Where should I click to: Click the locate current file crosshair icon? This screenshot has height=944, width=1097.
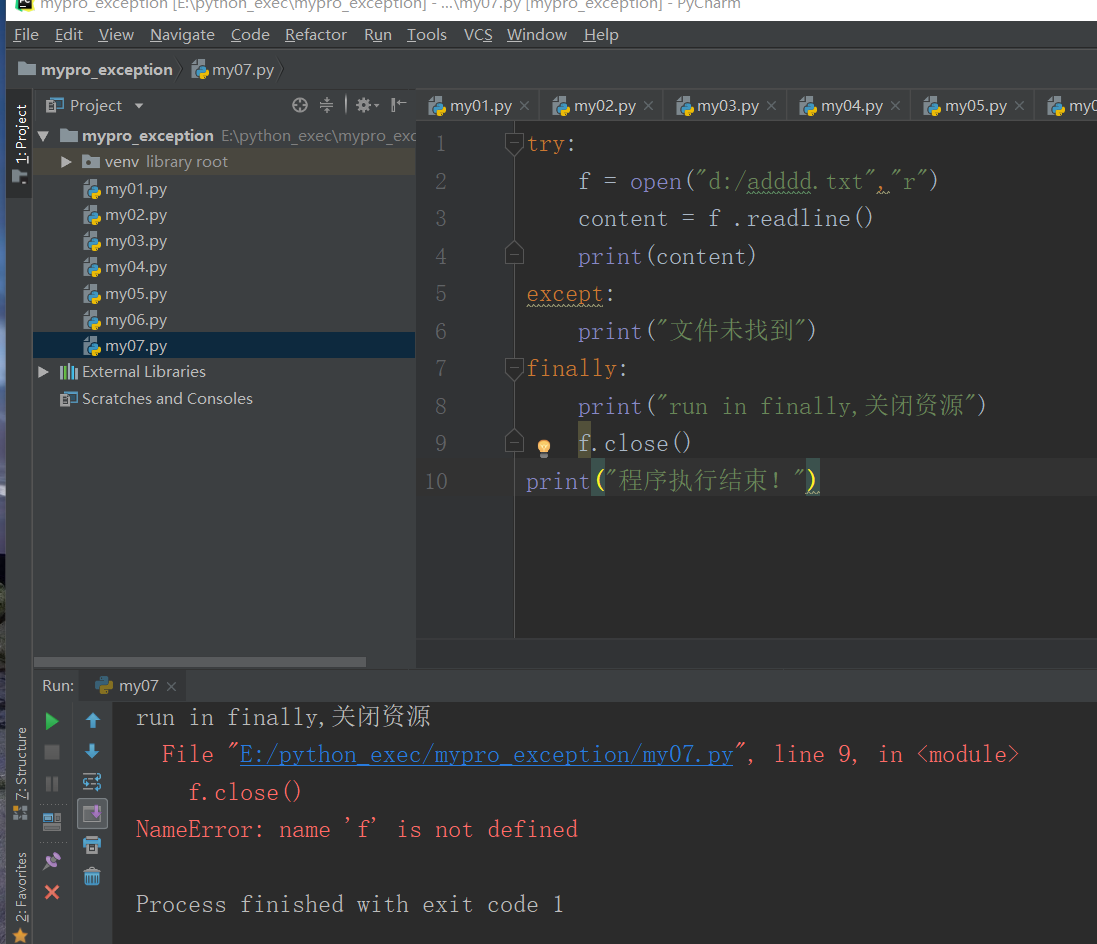(x=299, y=105)
